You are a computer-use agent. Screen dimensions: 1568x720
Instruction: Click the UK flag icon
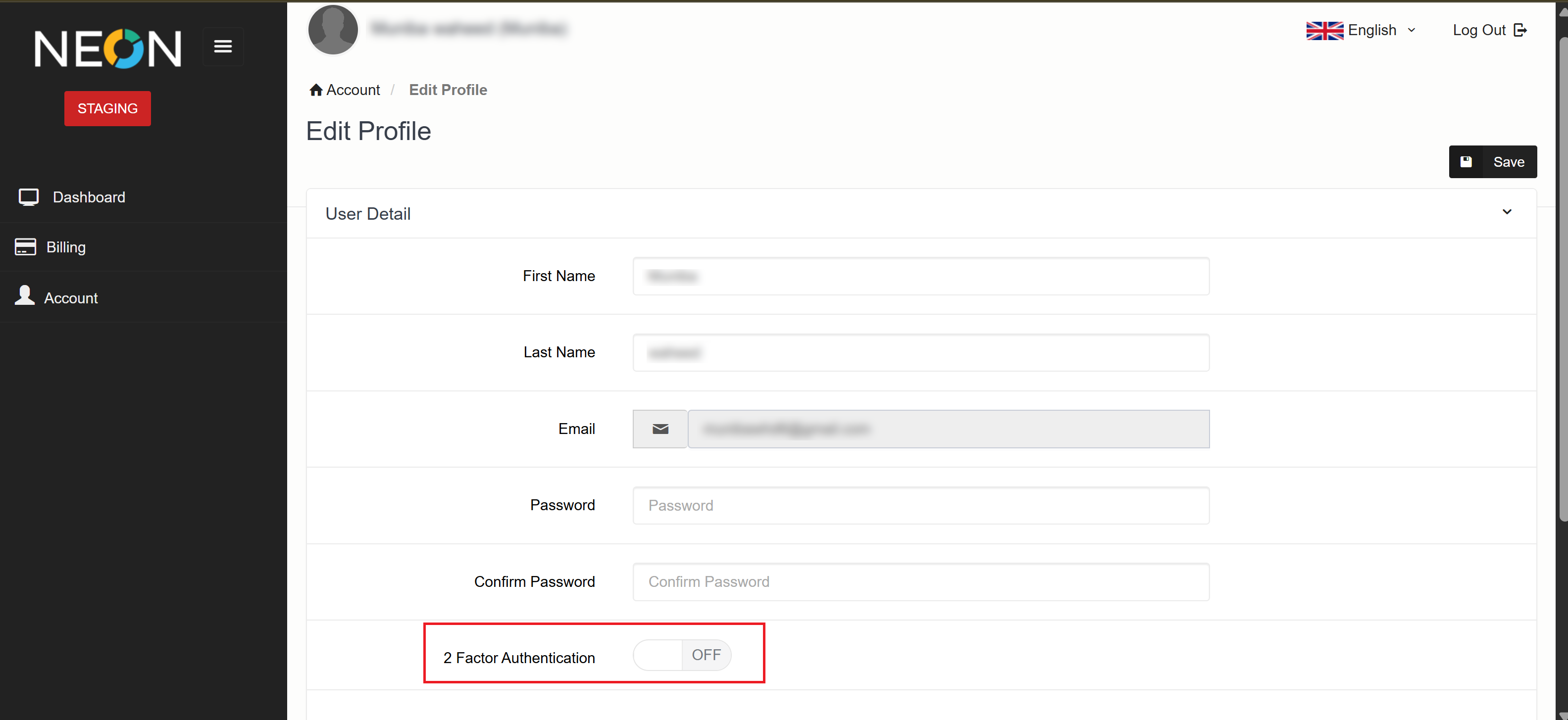[1324, 30]
